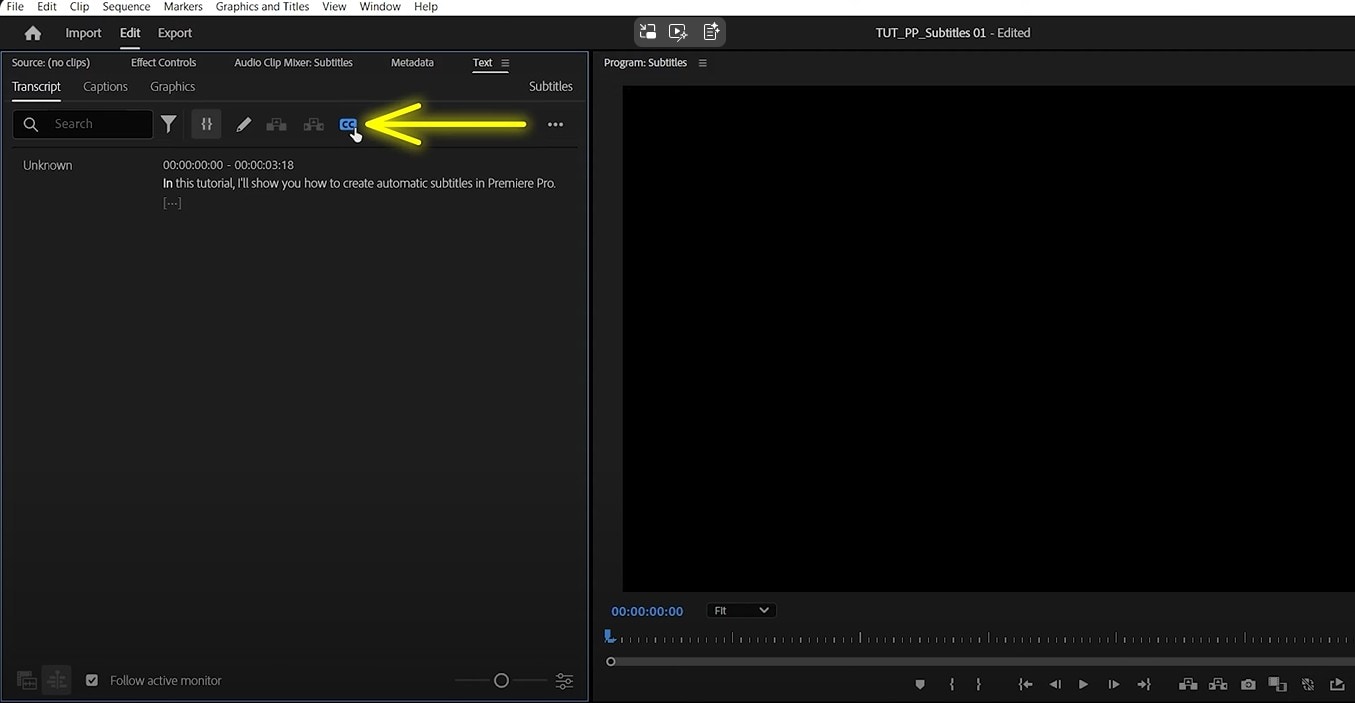Viewport: 1355px width, 703px height.
Task: Click the notepad icon in the top-center header group
Action: point(711,32)
